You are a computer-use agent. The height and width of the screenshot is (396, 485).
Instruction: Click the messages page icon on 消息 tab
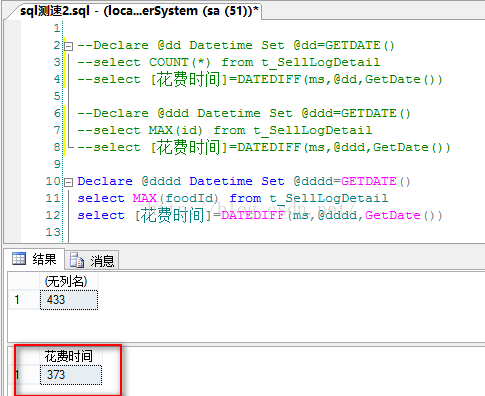[x=77, y=260]
